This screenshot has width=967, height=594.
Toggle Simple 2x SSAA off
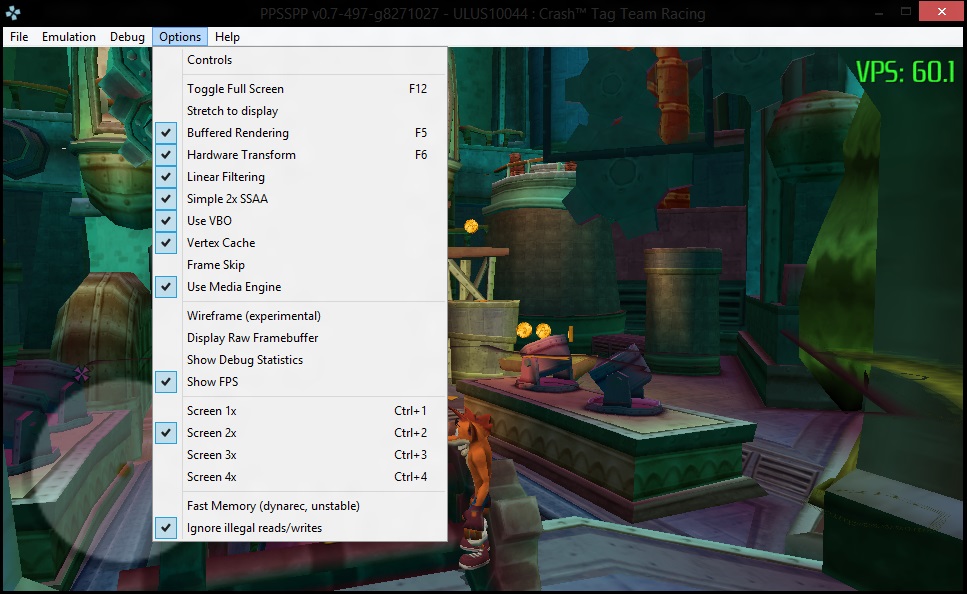click(227, 199)
